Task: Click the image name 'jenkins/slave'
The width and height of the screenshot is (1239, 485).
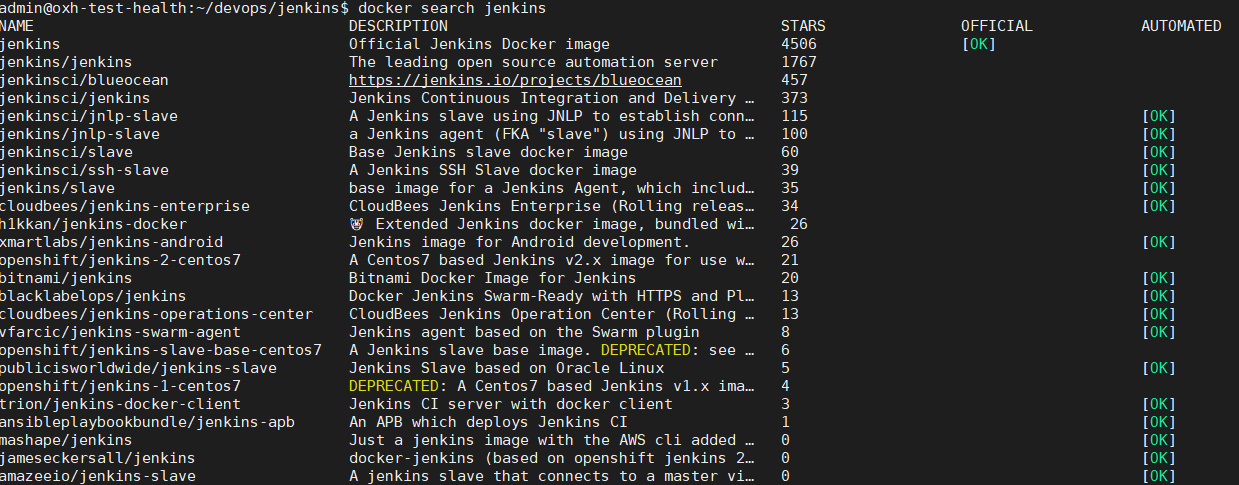Action: point(56,188)
